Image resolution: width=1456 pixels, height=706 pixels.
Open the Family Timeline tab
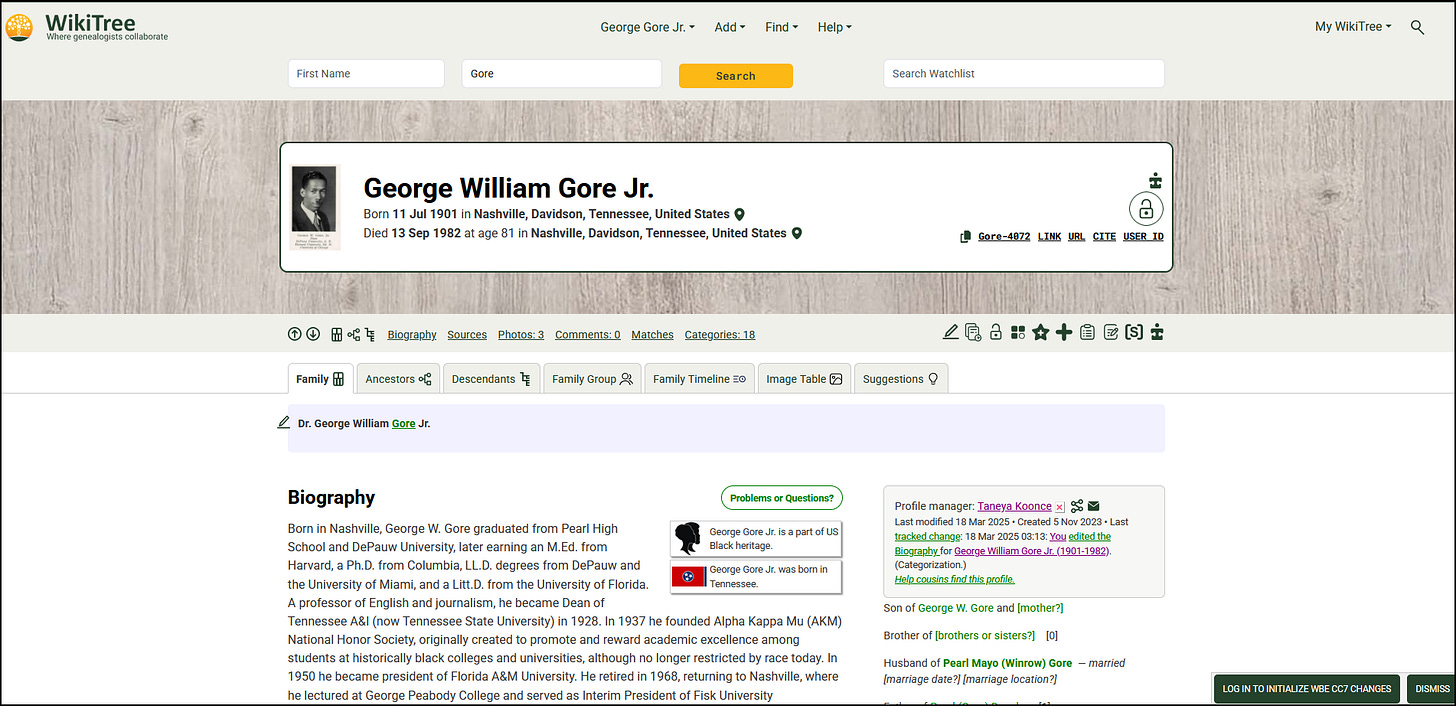click(x=699, y=379)
